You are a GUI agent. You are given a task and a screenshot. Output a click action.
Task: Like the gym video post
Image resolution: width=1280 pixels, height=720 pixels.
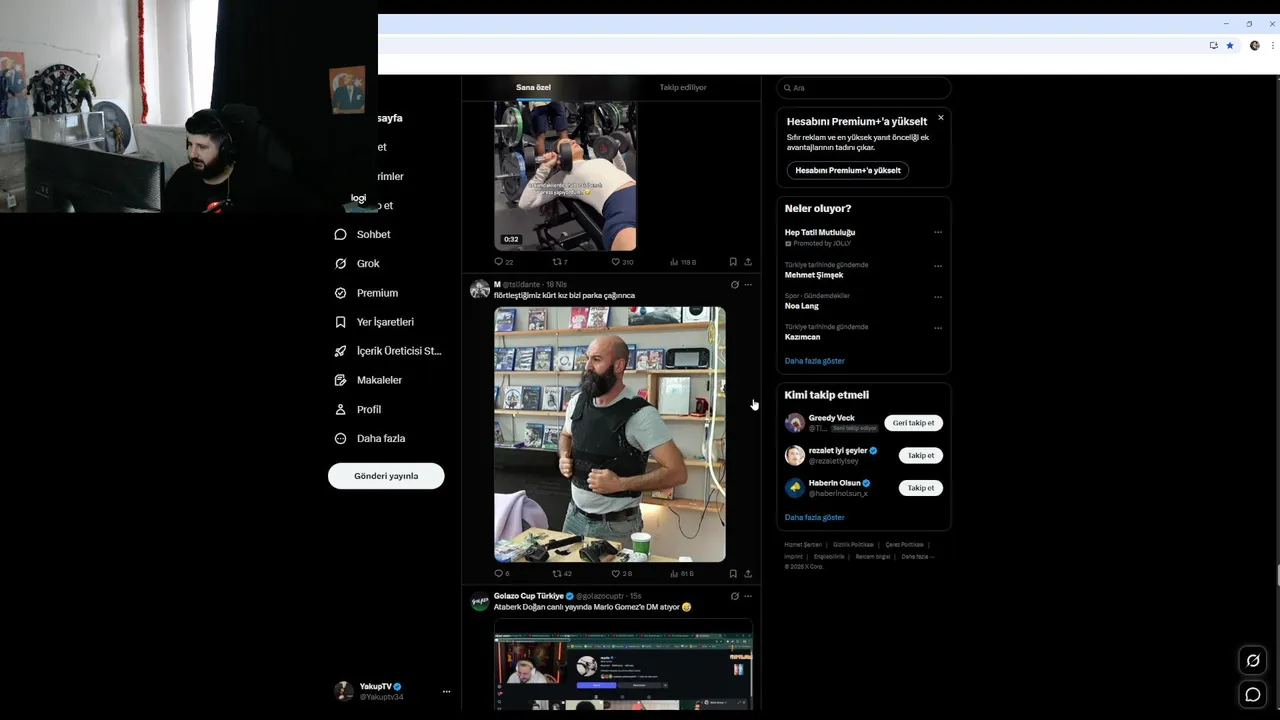pyautogui.click(x=621, y=262)
